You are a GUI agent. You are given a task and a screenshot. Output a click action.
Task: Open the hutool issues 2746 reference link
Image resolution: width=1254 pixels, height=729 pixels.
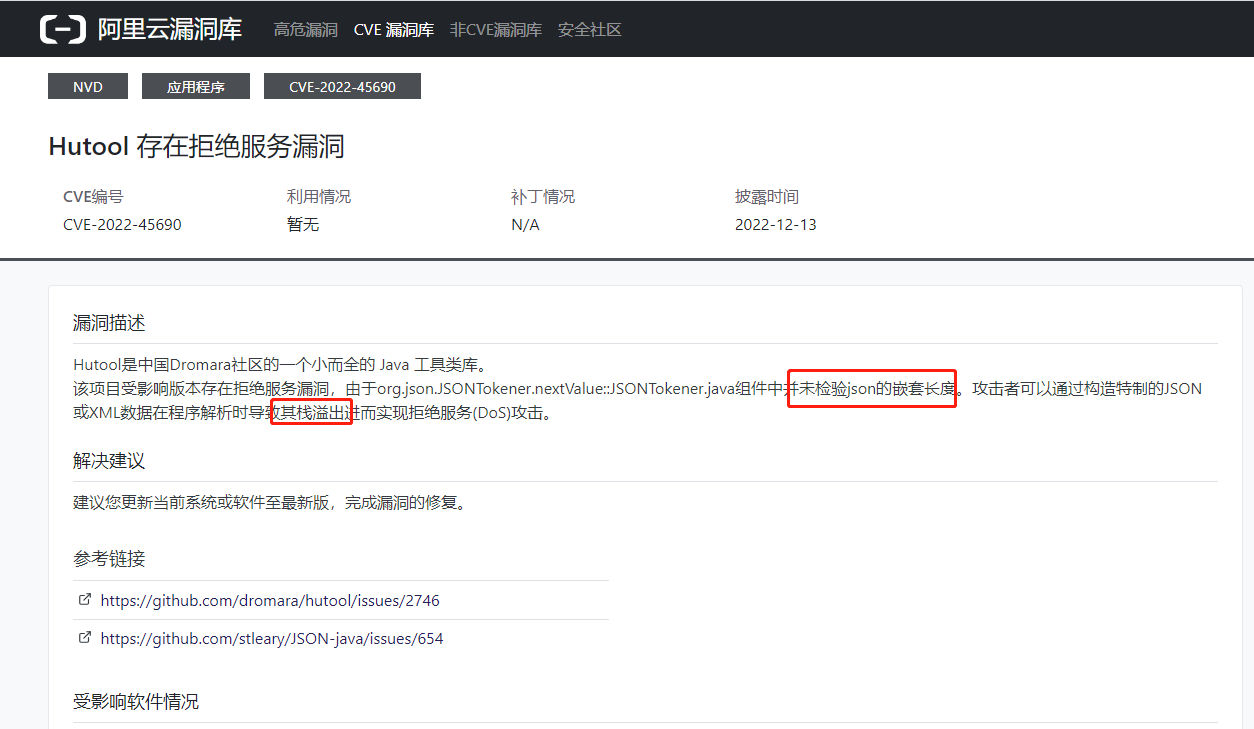point(270,601)
